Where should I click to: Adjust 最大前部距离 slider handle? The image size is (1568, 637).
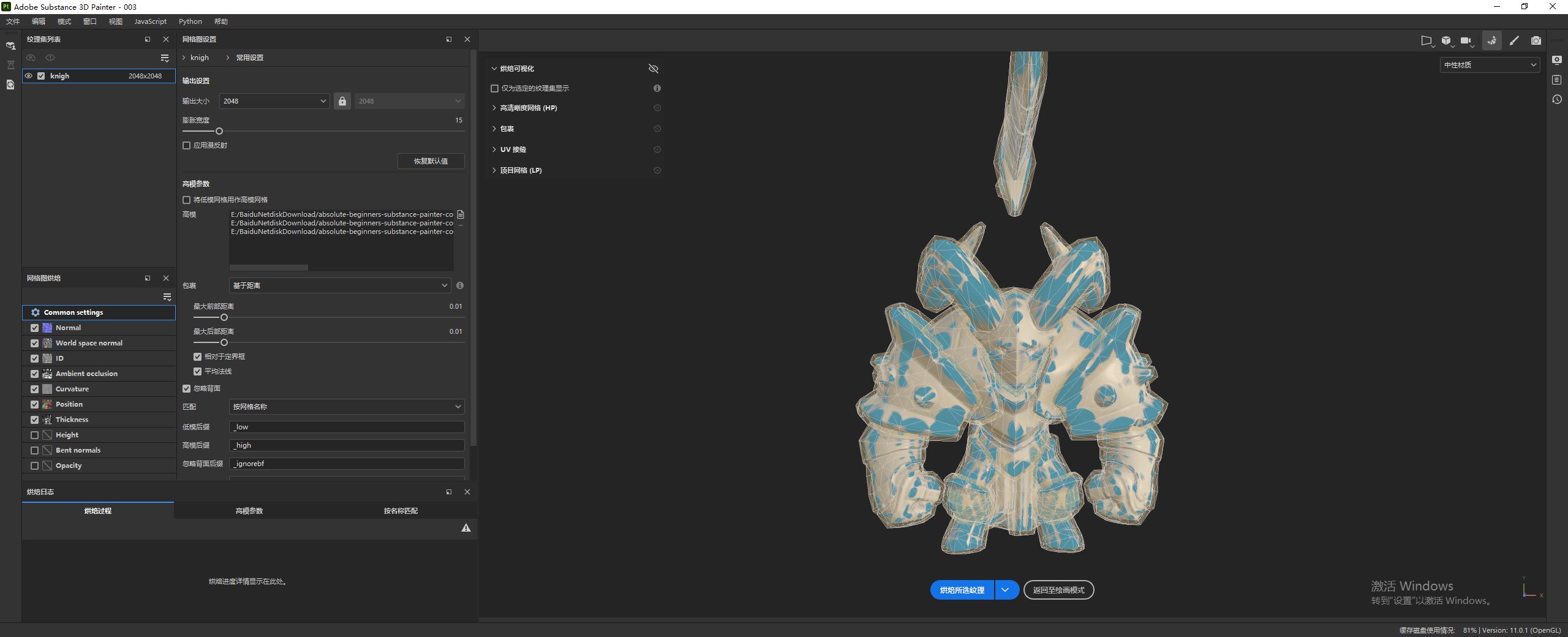(x=224, y=317)
